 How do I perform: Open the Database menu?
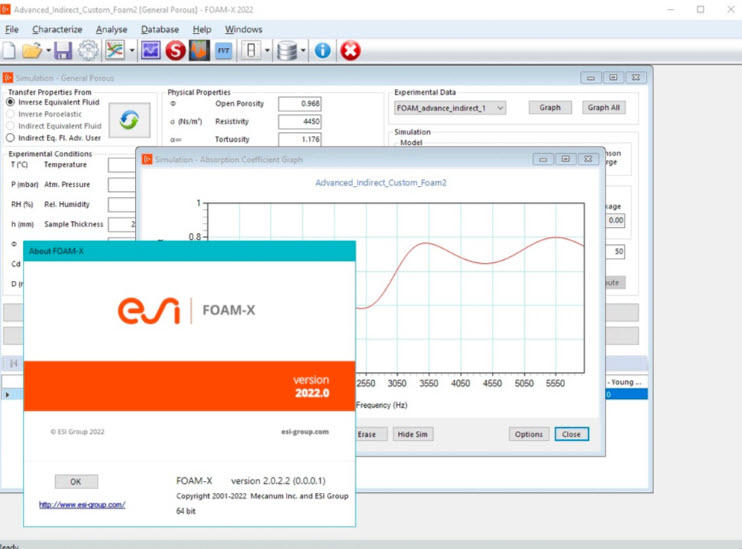pyautogui.click(x=160, y=30)
